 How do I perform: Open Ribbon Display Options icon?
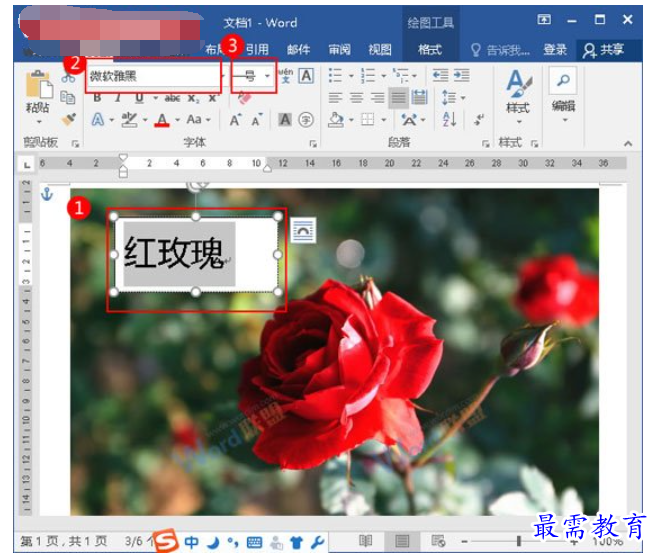point(544,19)
